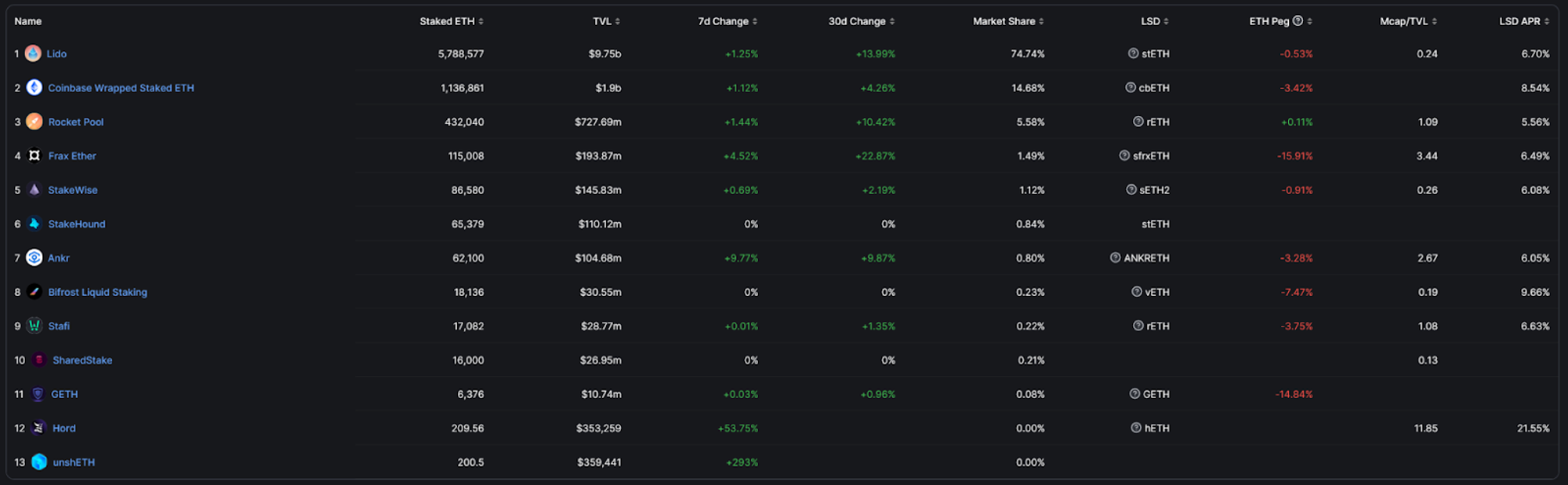Viewport: 1568px width, 485px height.
Task: Click the info icon next to sfrxETH
Action: pyautogui.click(x=1124, y=155)
